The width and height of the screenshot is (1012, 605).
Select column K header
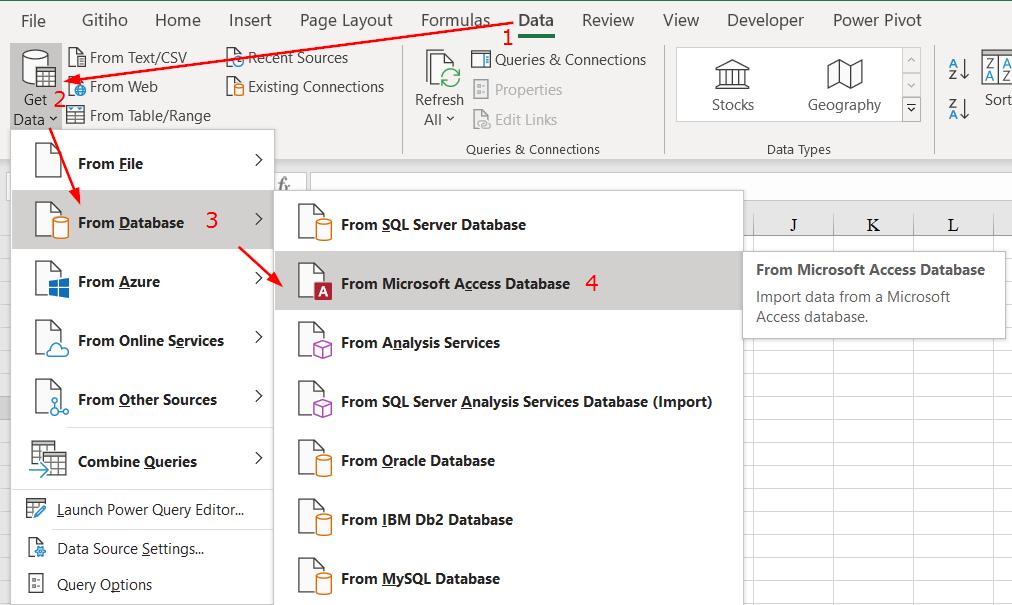[x=873, y=225]
